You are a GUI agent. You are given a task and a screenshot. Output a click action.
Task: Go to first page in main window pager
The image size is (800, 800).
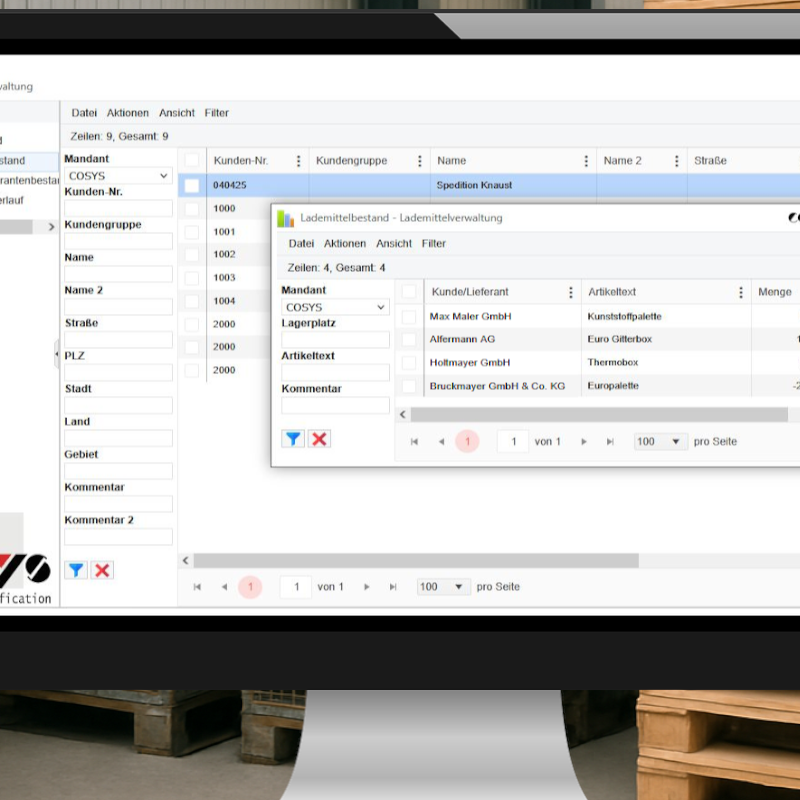[x=197, y=587]
